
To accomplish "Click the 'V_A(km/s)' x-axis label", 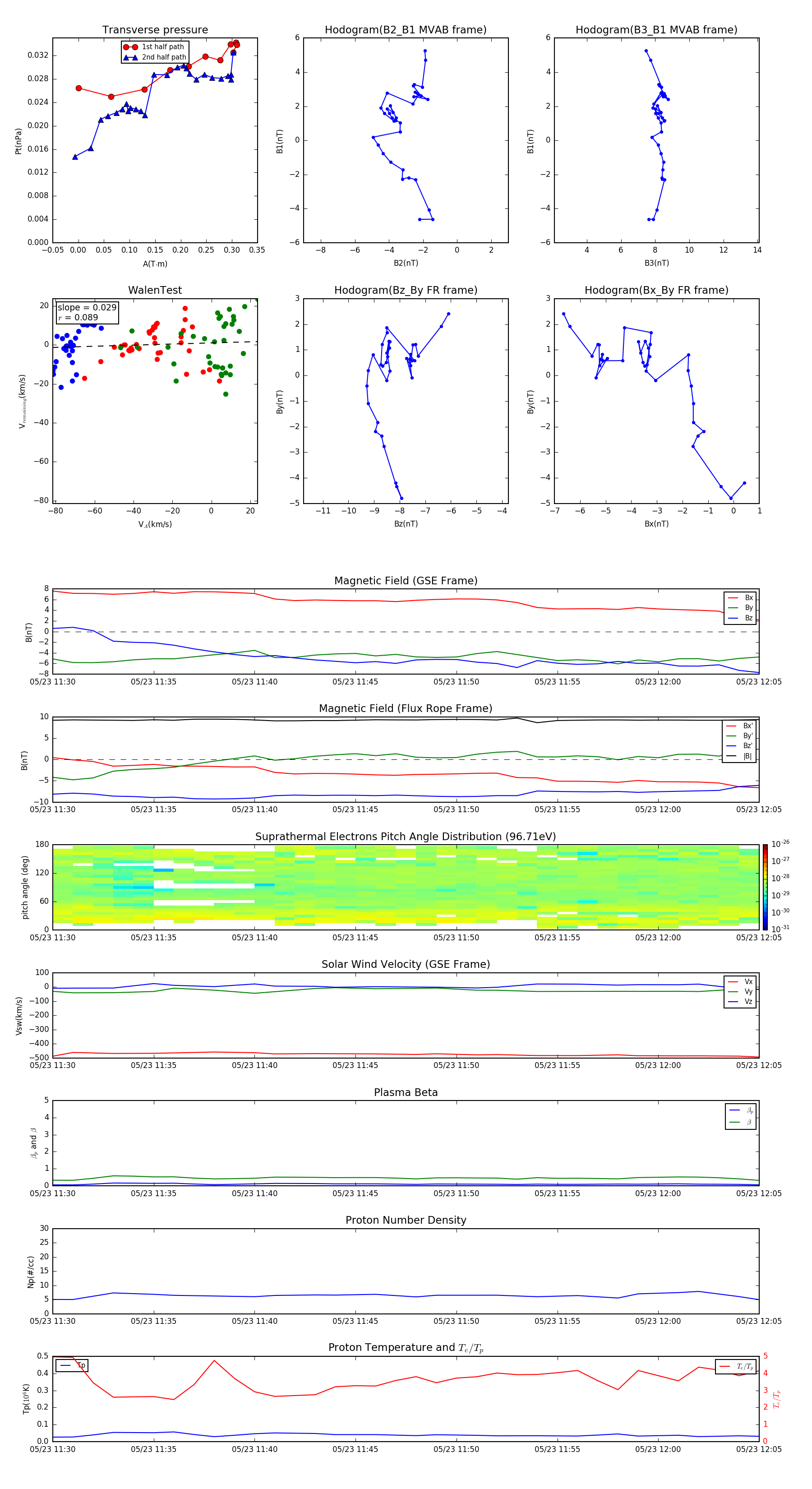I will pos(155,524).
